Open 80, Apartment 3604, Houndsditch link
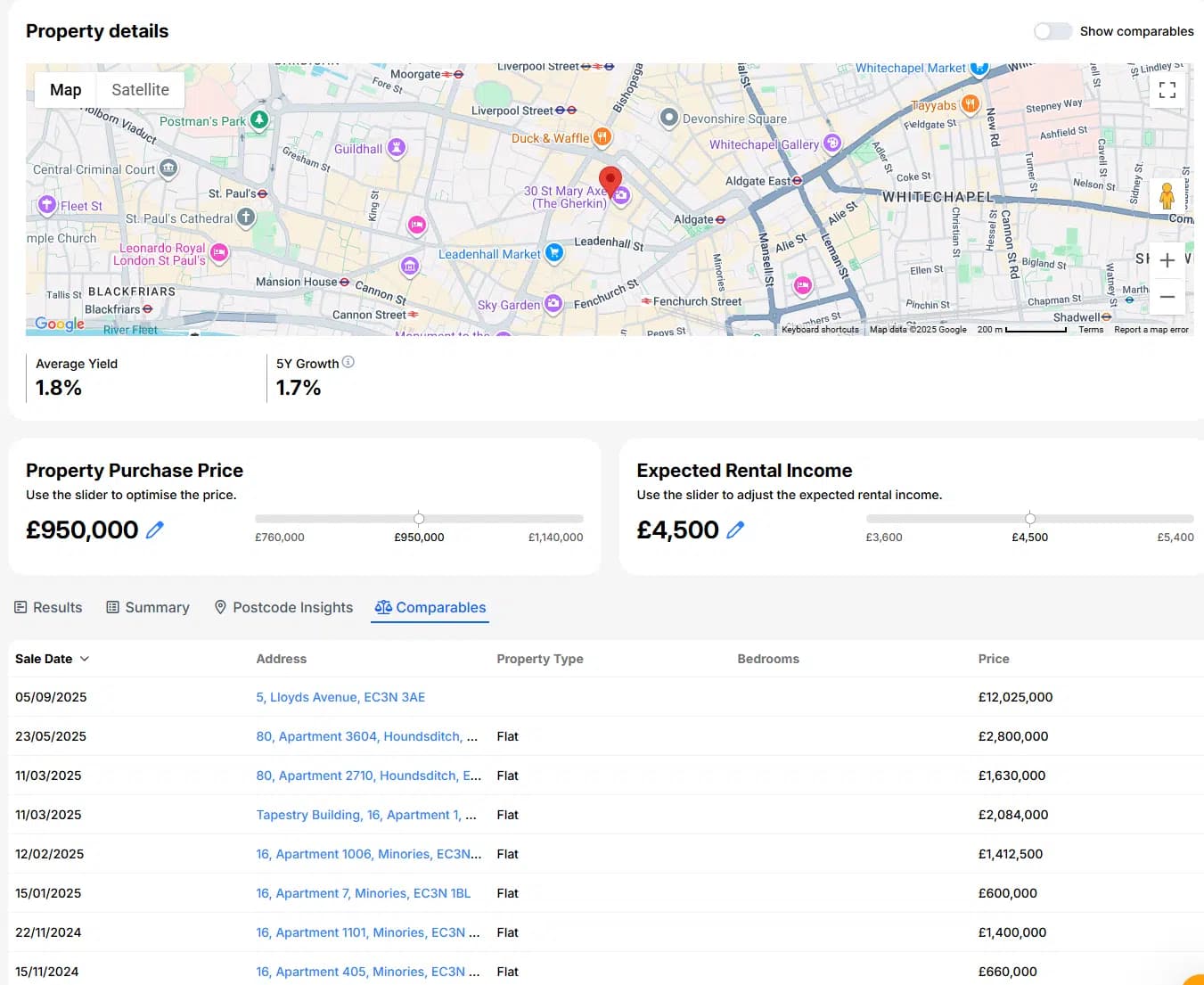This screenshot has width=1204, height=985. tap(367, 736)
